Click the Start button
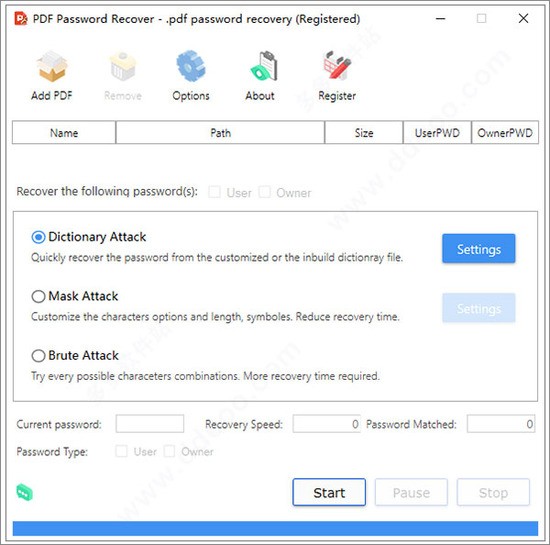Image resolution: width=550 pixels, height=545 pixels. (x=329, y=492)
